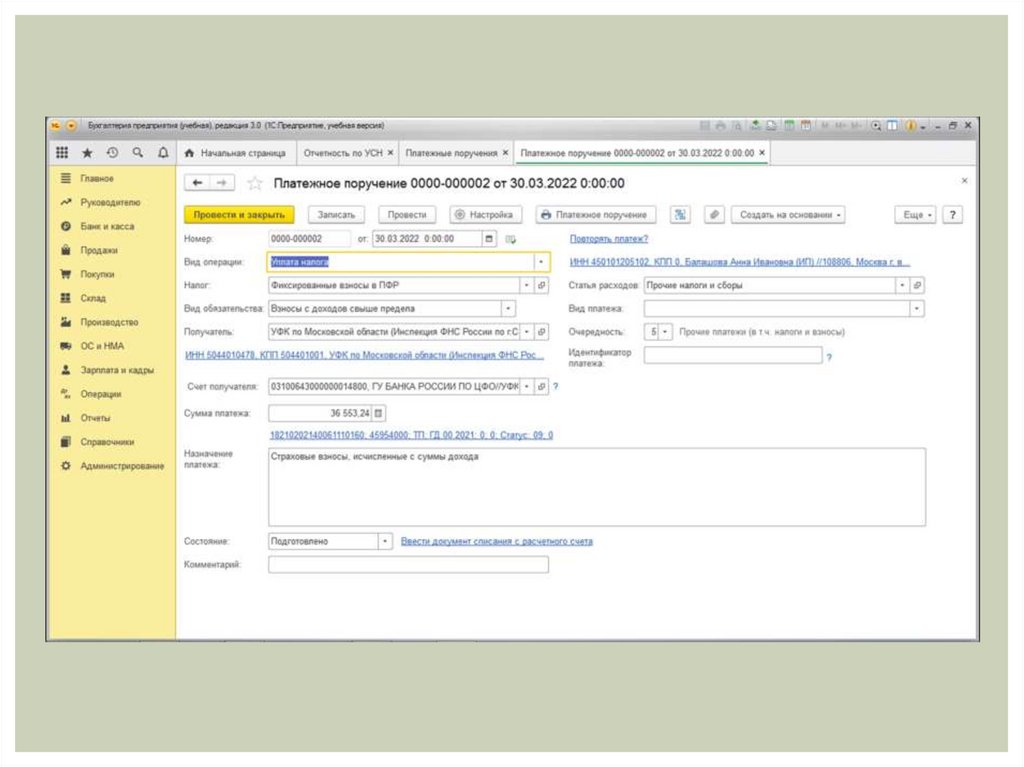Open the Банк и касса section
Image resolution: width=1024 pixels, height=767 pixels.
[x=107, y=227]
